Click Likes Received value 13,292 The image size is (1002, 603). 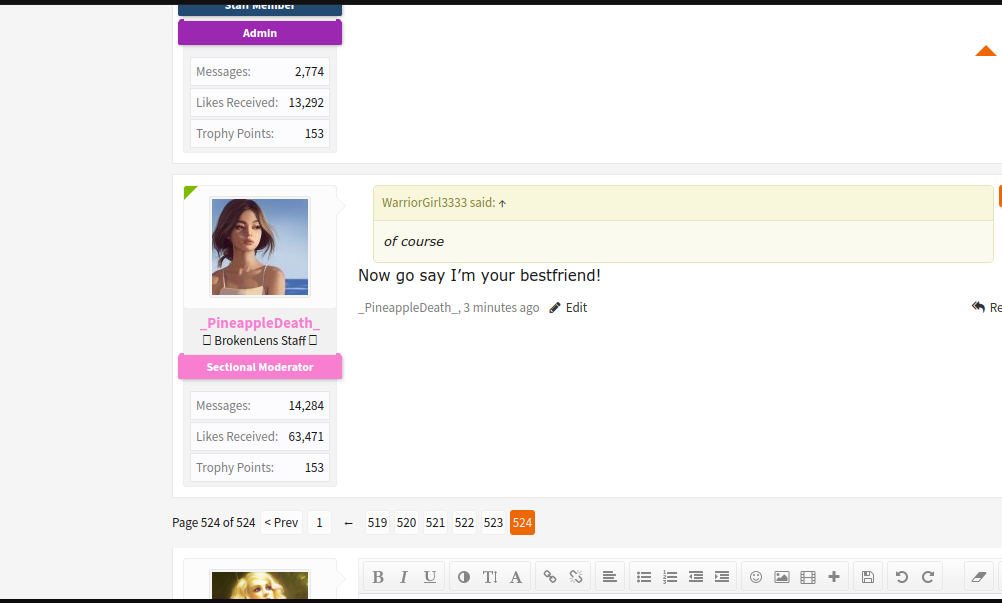click(306, 102)
